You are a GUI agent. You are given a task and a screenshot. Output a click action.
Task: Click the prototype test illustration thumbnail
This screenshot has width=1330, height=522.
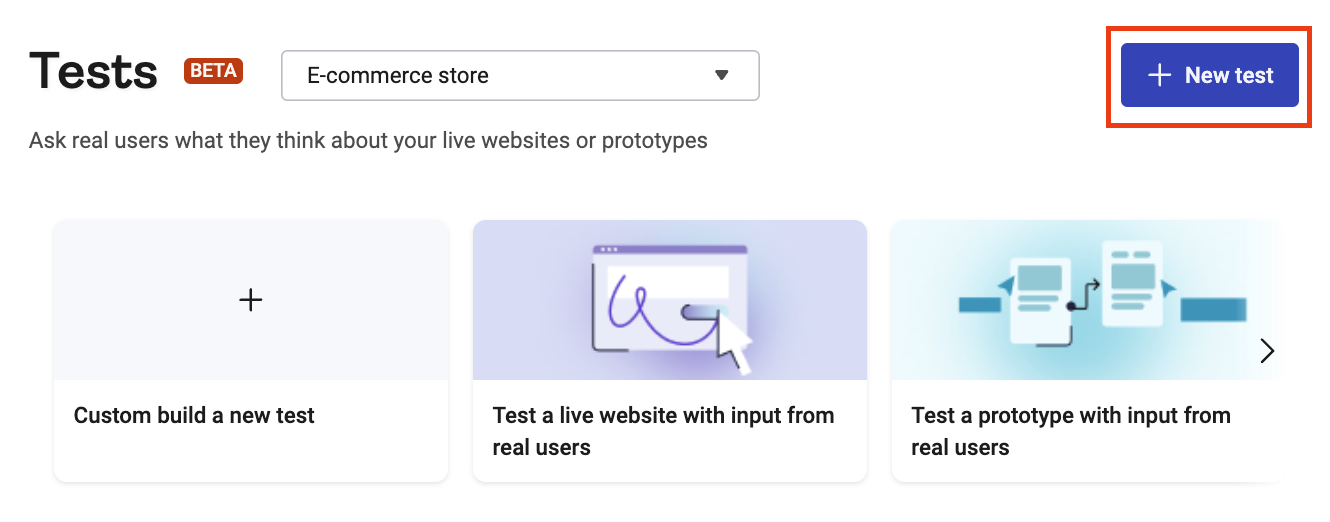1086,300
